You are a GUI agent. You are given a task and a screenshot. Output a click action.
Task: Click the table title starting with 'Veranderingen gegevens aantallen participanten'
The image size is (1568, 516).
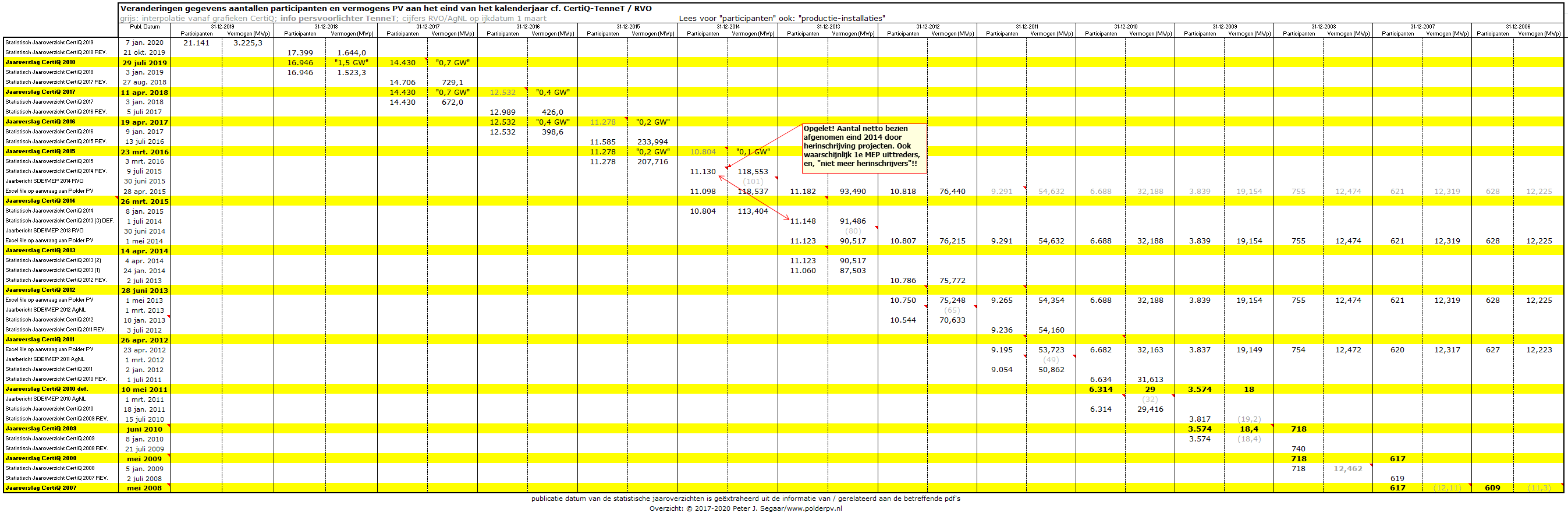point(385,9)
